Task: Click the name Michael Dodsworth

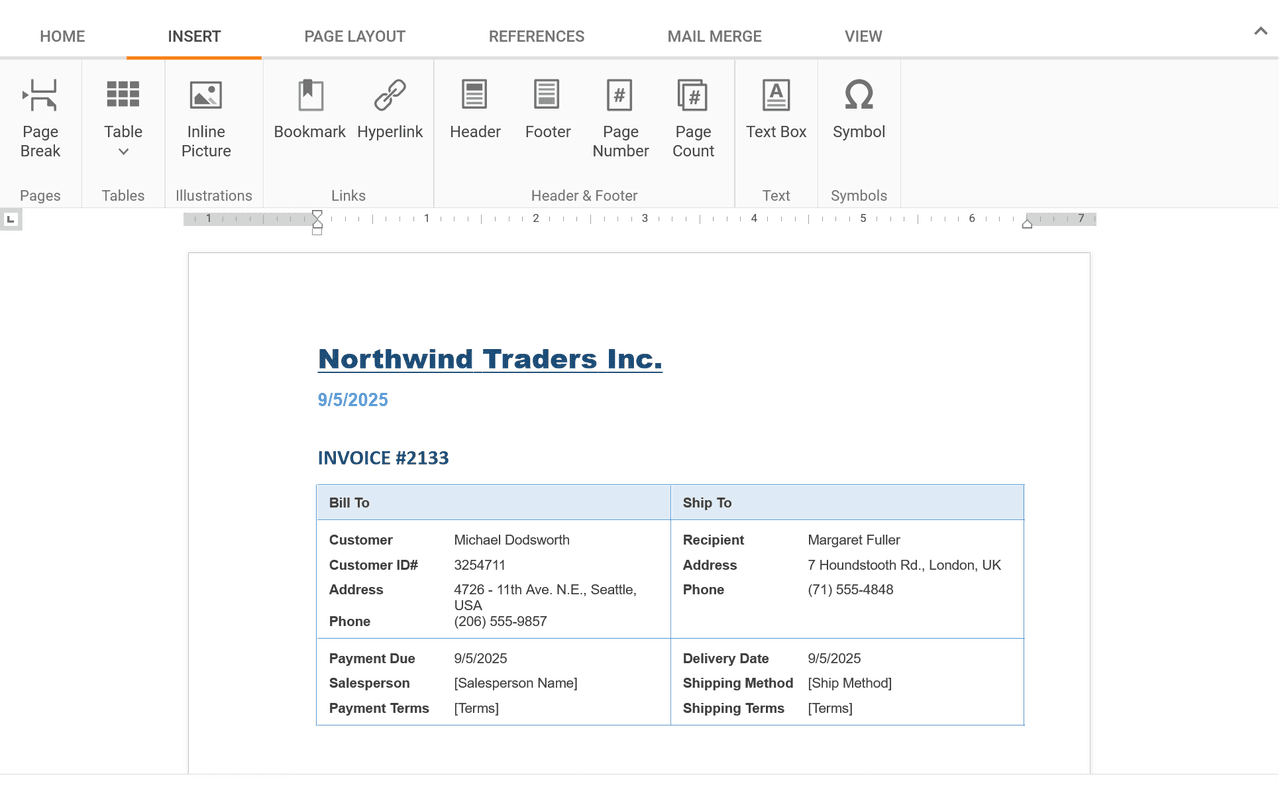Action: (512, 540)
